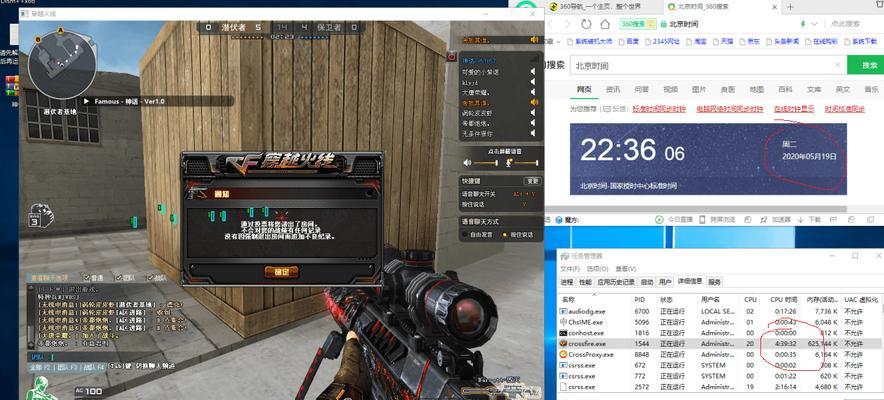Toggle the 战队 chat filter checkbox
884x400 pixels.
[x=149, y=277]
